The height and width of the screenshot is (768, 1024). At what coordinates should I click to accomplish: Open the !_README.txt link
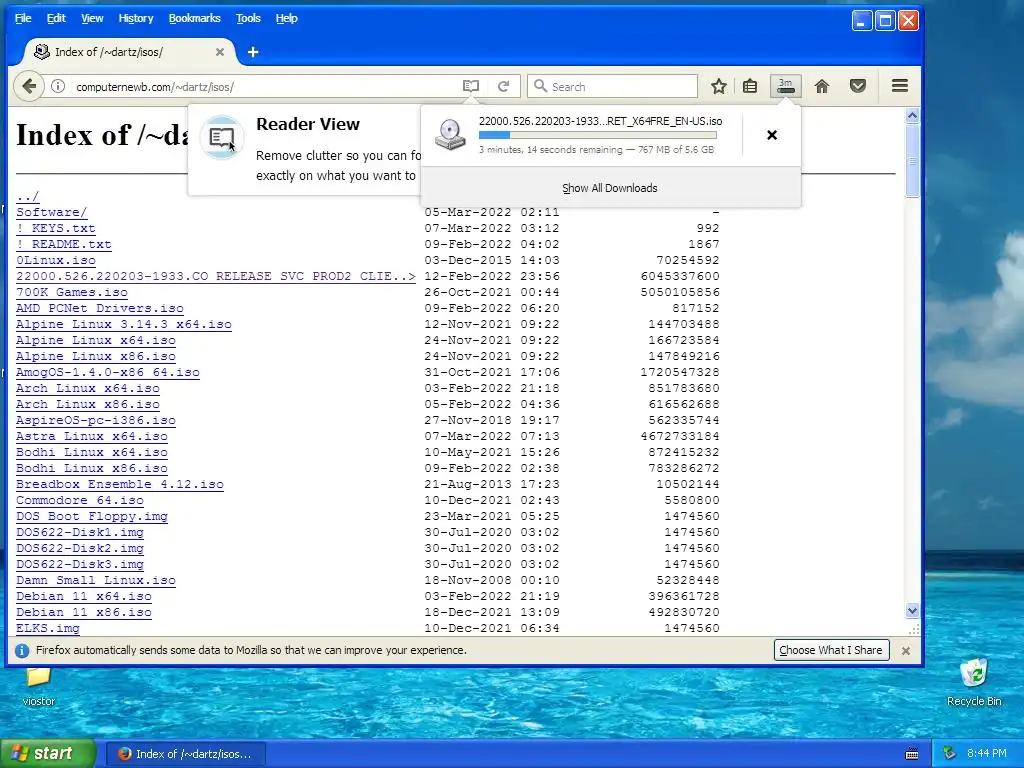[x=63, y=244]
